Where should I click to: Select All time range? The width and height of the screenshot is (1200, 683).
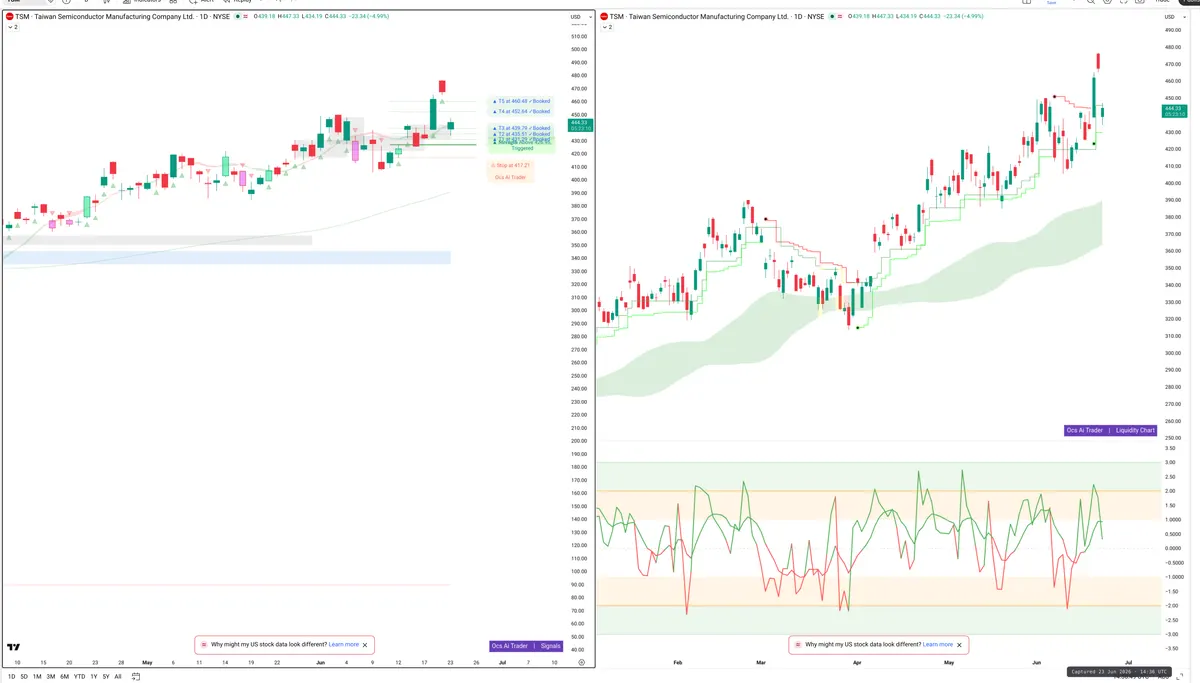pos(118,677)
